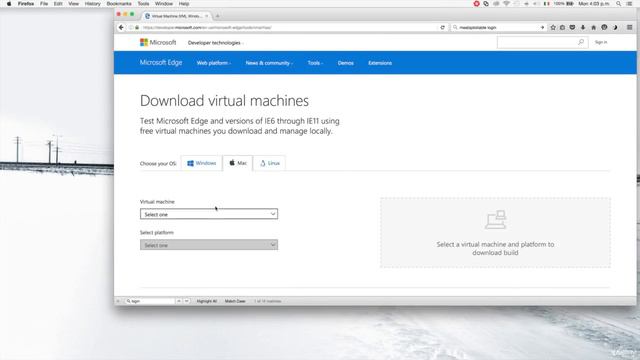This screenshot has width=640, height=360.
Task: Open the Spotlight search in menu bar
Action: [x=619, y=4]
